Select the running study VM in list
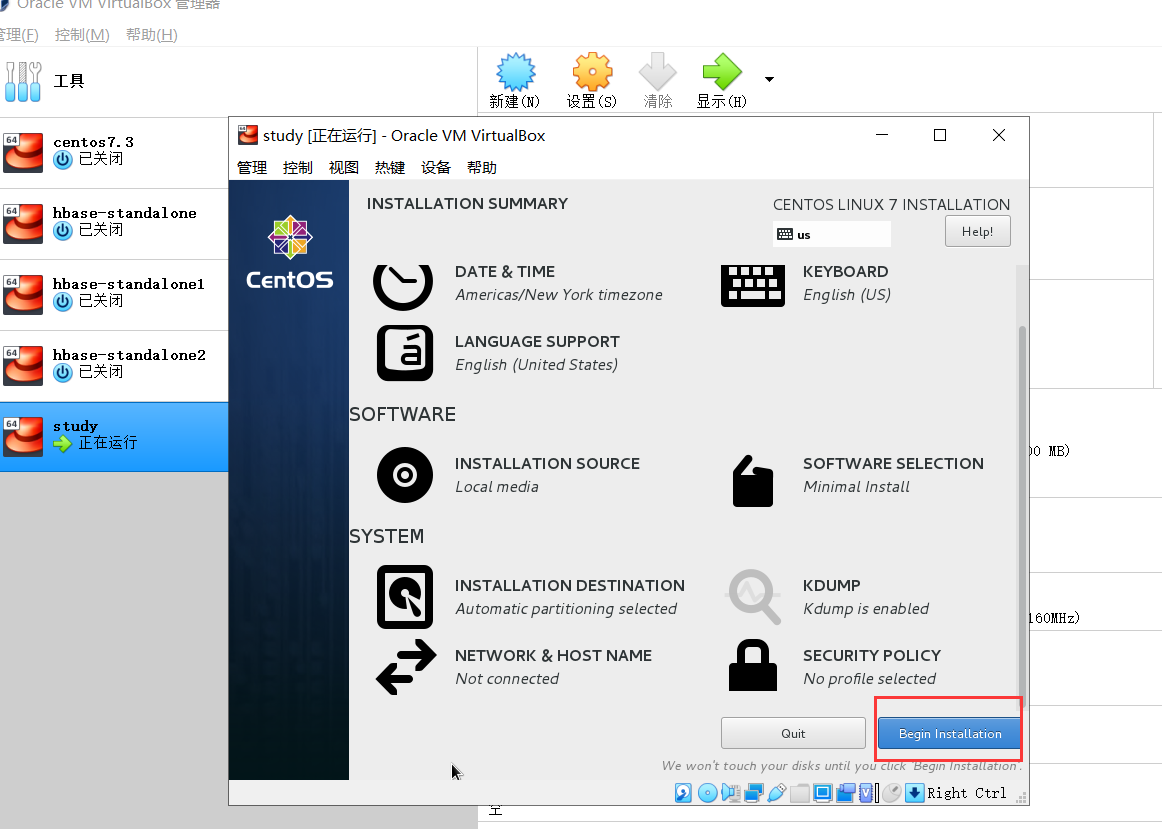 (x=114, y=437)
